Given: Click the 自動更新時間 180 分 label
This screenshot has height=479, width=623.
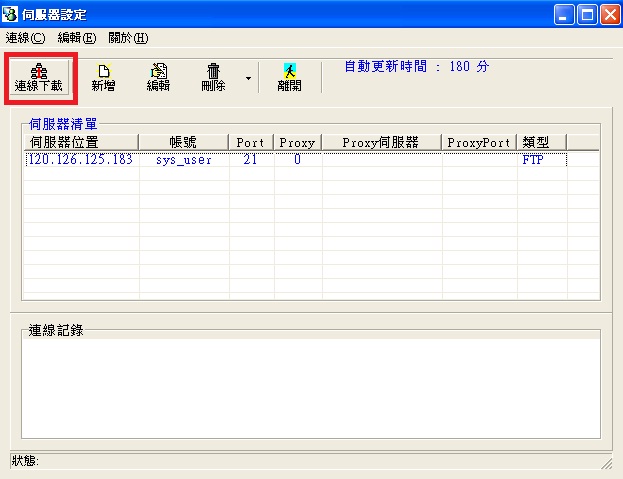Looking at the screenshot, I should 416,66.
